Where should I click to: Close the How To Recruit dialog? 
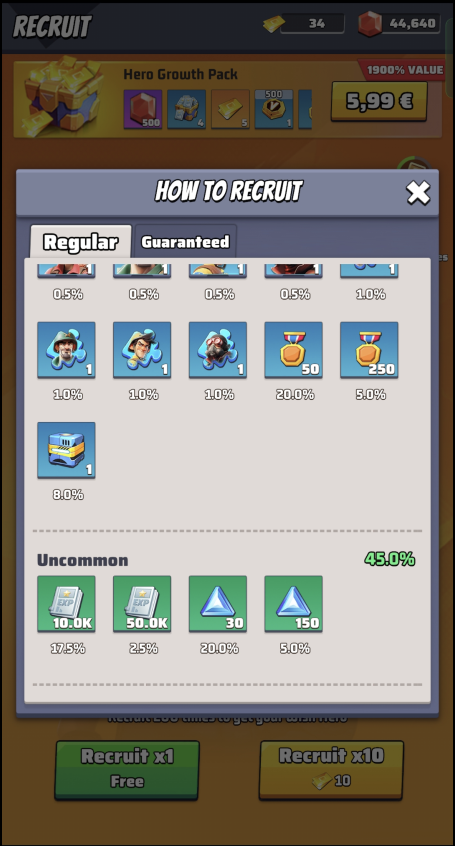[418, 193]
